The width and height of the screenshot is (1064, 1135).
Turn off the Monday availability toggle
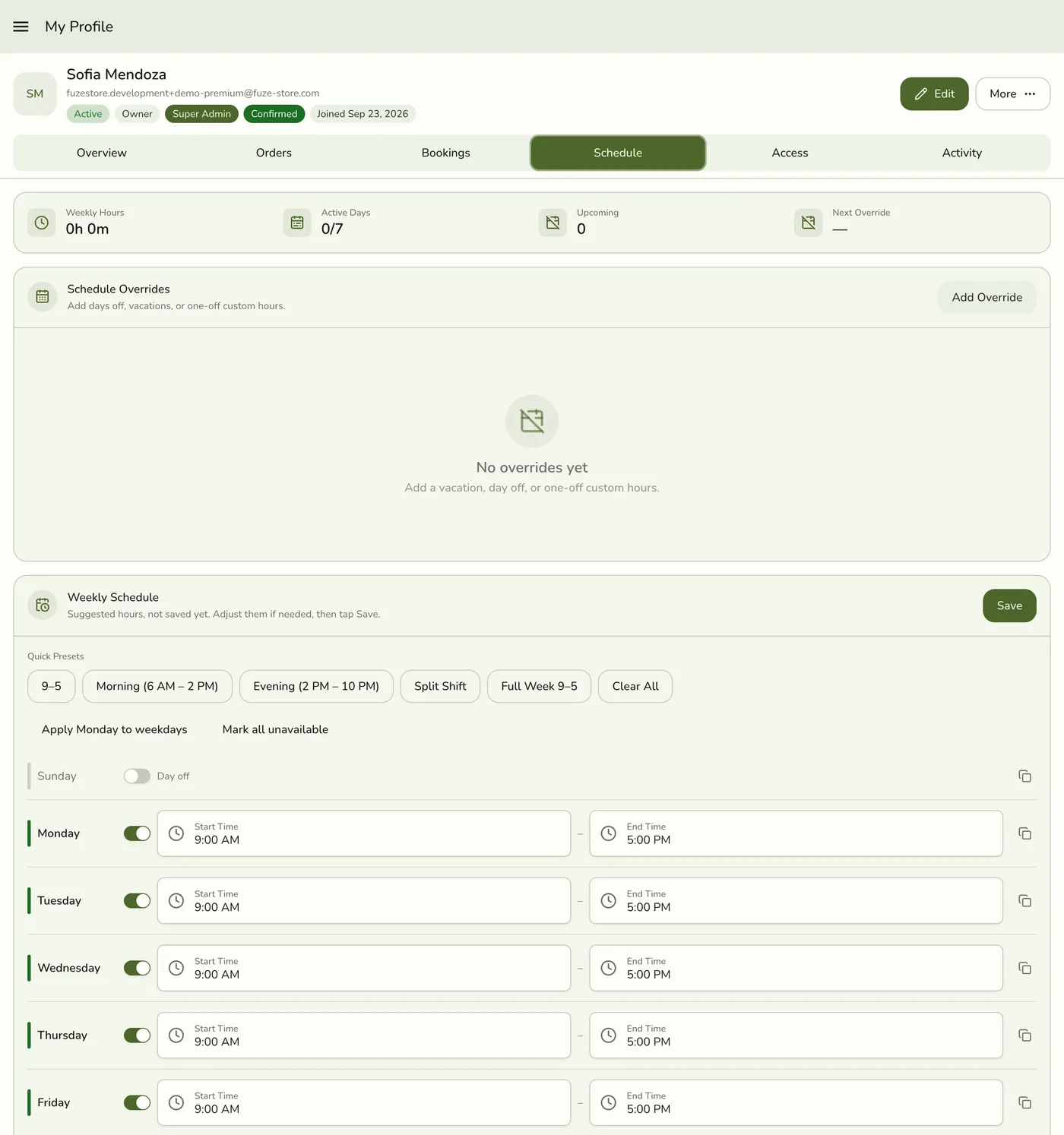pyautogui.click(x=137, y=833)
